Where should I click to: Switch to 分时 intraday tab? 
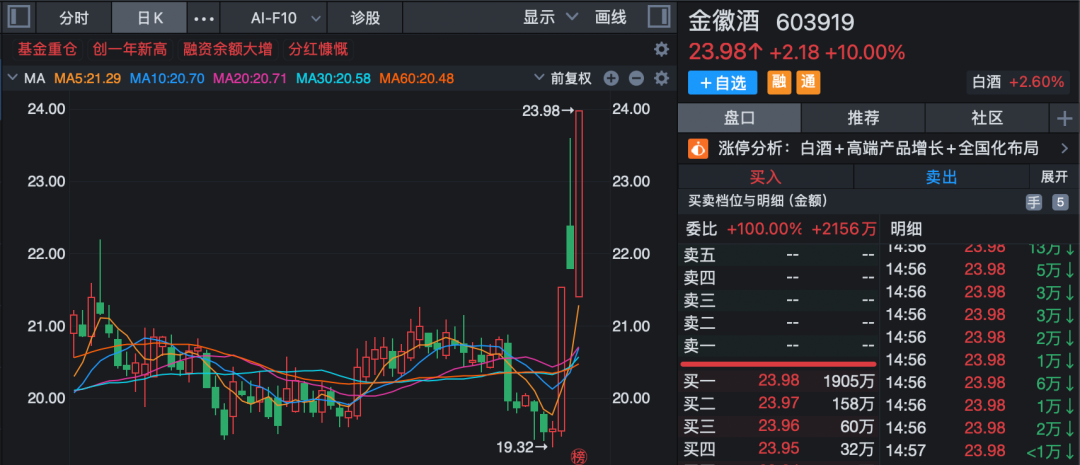[x=73, y=18]
